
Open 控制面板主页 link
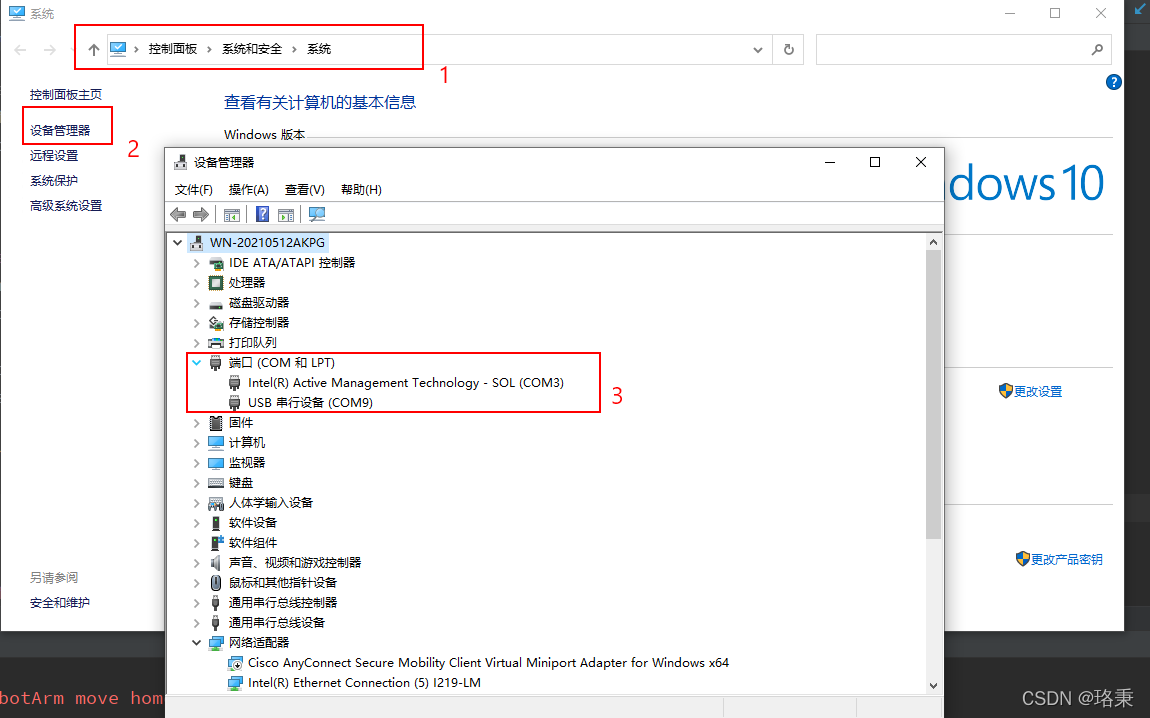66,95
